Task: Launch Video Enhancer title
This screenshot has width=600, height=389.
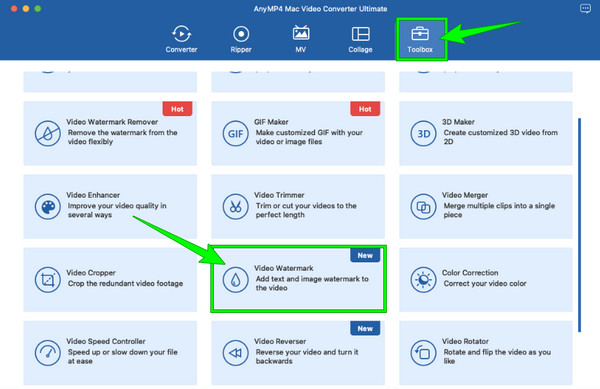Action: (93, 195)
